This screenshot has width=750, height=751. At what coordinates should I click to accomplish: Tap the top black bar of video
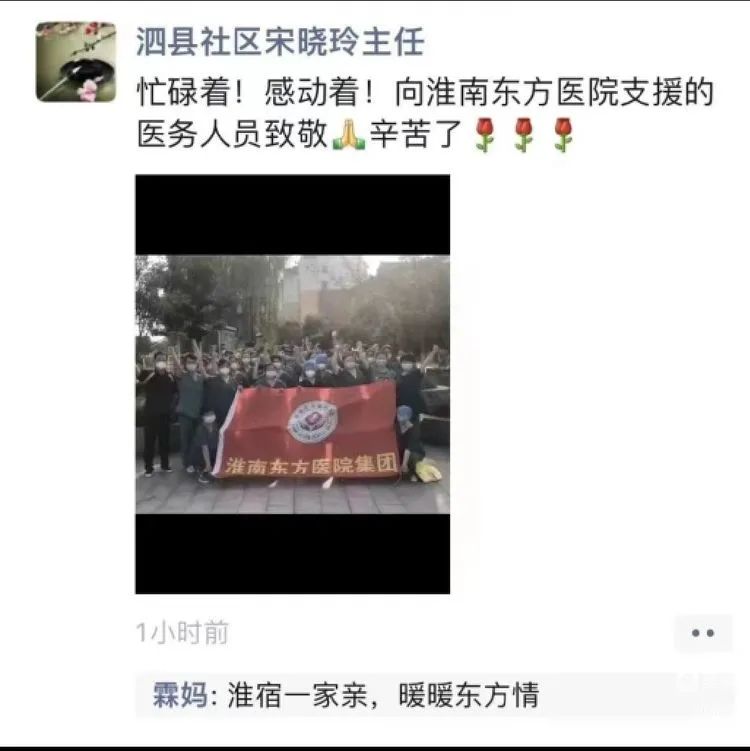point(293,215)
